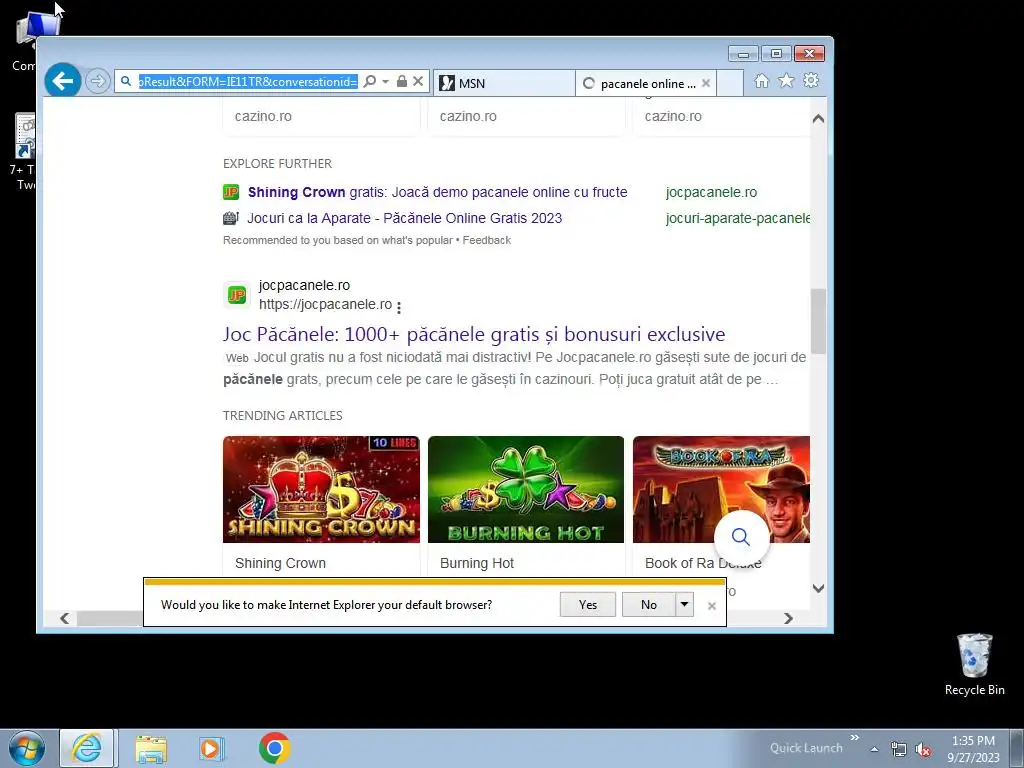Click the Shining Crown card title

point(280,563)
